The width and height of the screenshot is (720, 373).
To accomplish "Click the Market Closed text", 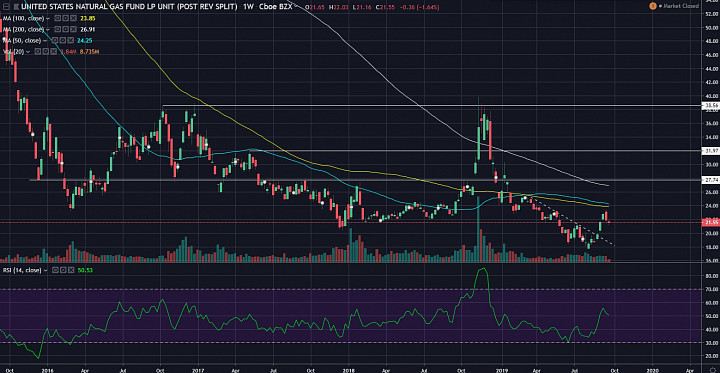I will [680, 6].
